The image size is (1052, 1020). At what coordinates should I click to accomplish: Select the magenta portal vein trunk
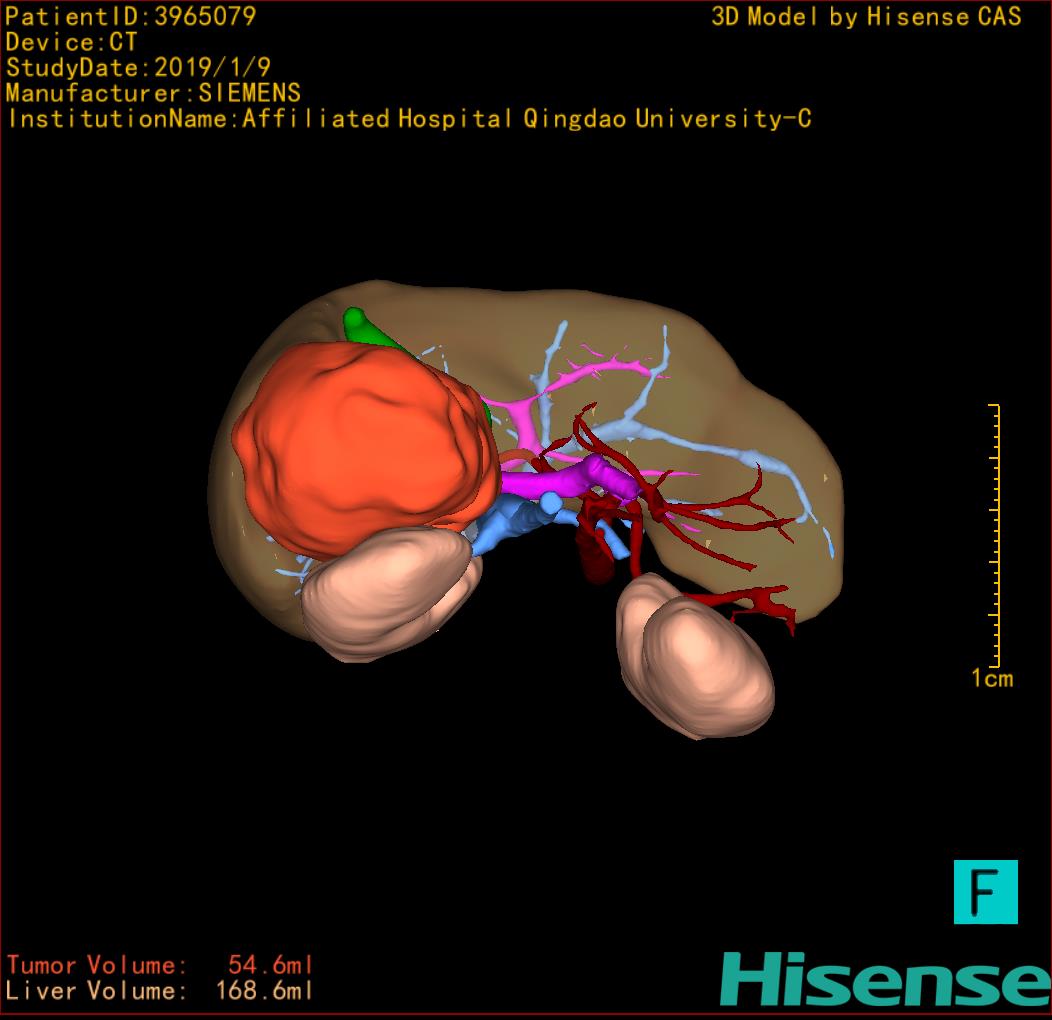[x=560, y=482]
